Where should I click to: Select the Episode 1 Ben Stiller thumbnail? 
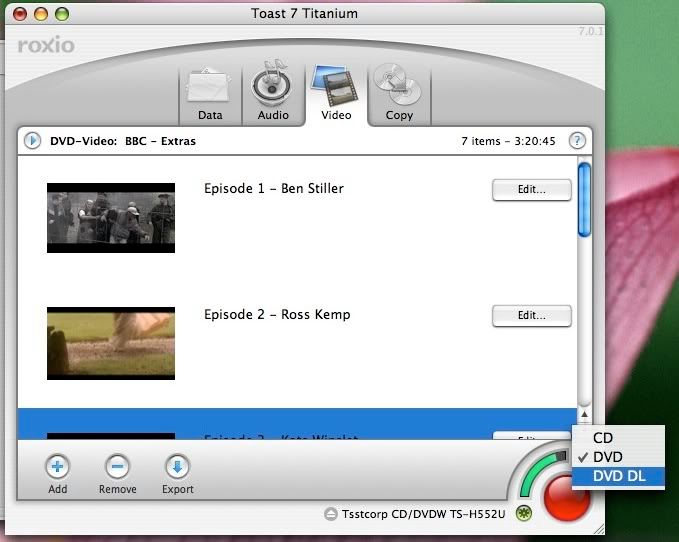pyautogui.click(x=111, y=218)
